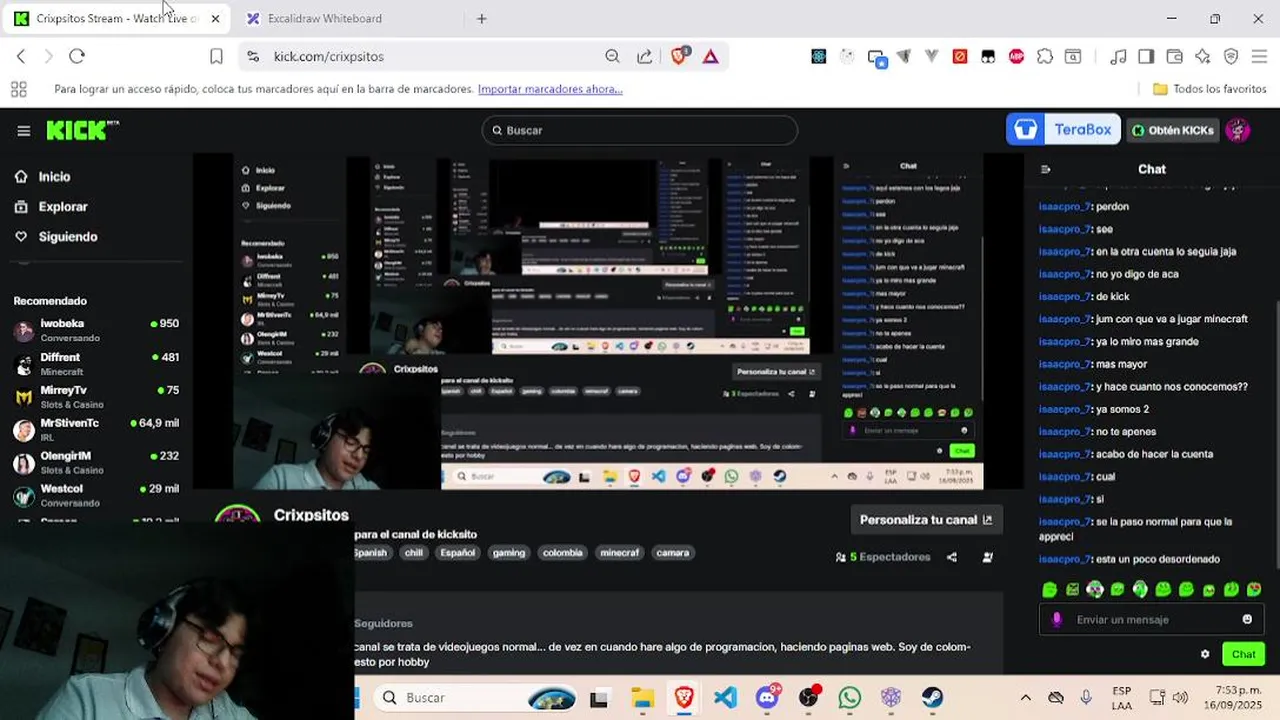Open Todos los favoritos folder
The height and width of the screenshot is (720, 1280).
(x=1210, y=89)
